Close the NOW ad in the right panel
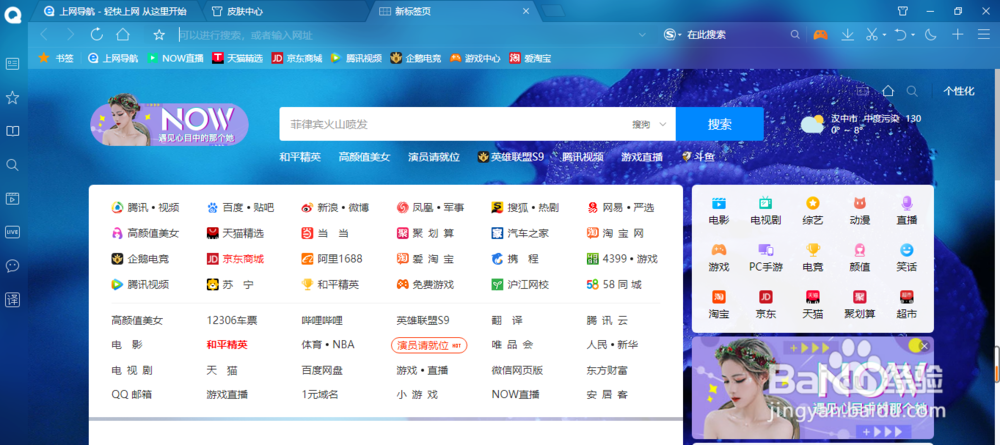This screenshot has width=1000, height=445. coord(924,346)
